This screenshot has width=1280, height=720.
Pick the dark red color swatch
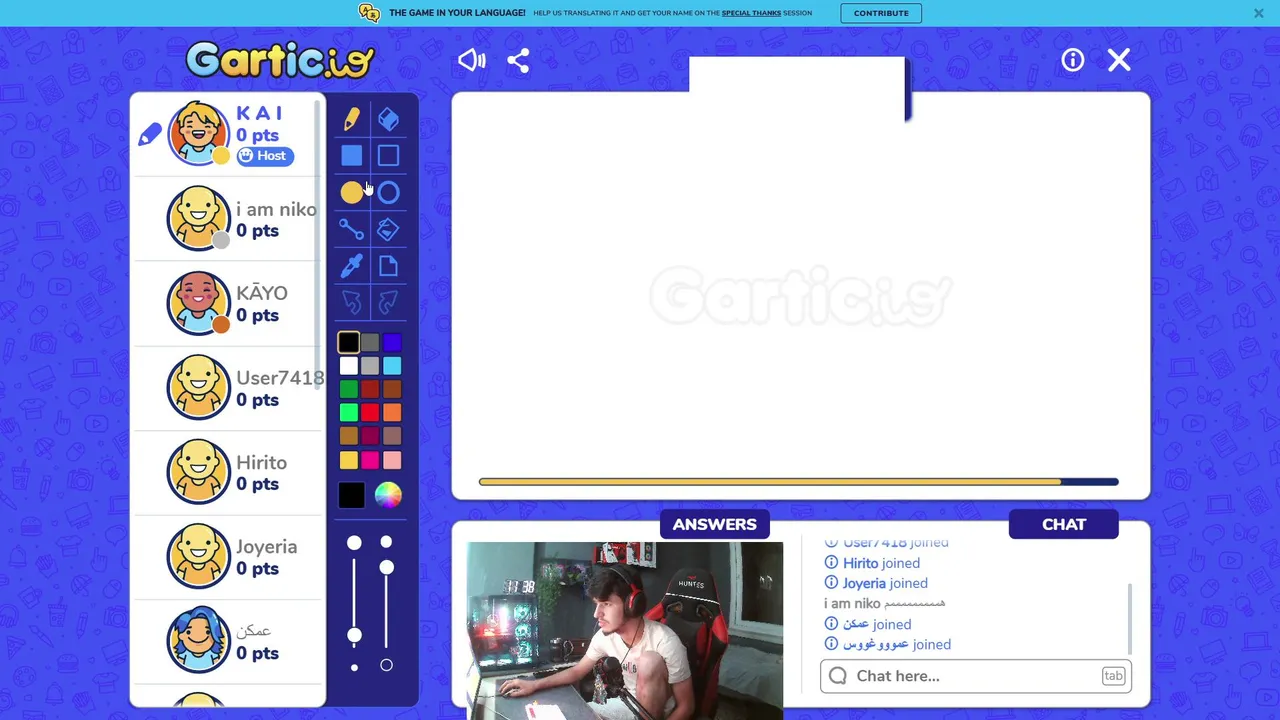coord(370,389)
